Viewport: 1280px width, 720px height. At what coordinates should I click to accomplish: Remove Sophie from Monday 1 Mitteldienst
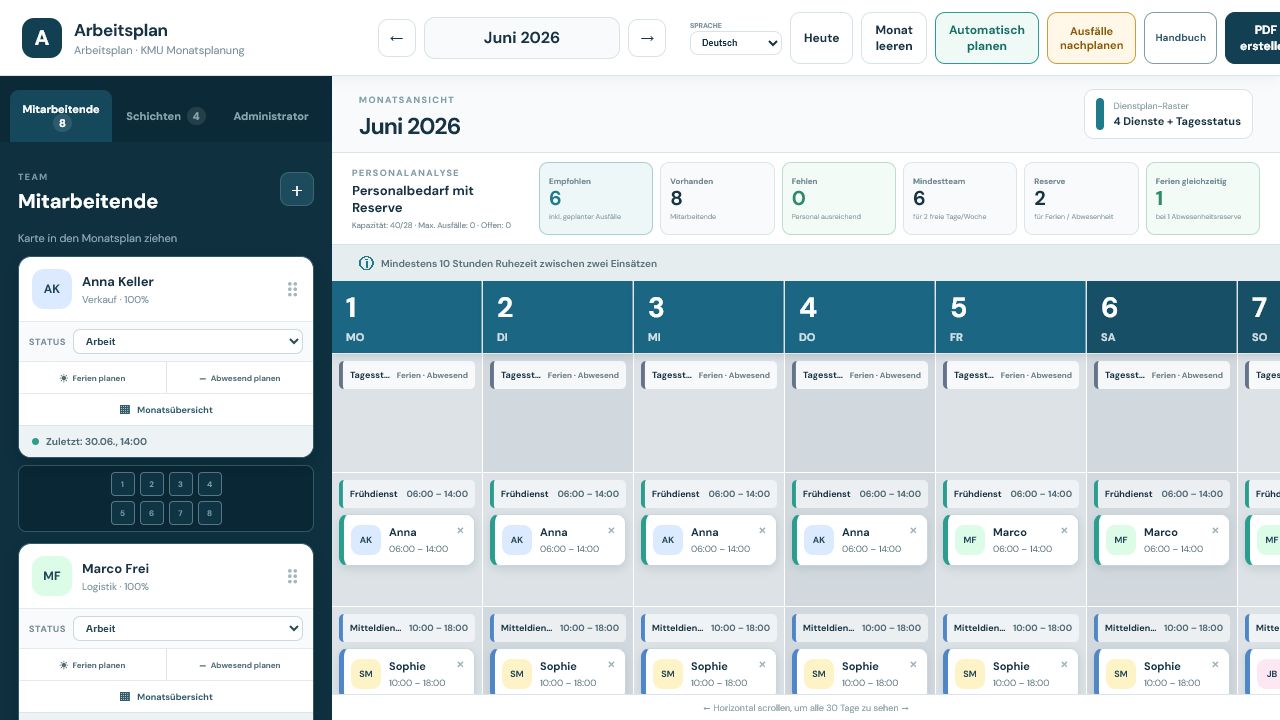(x=460, y=665)
